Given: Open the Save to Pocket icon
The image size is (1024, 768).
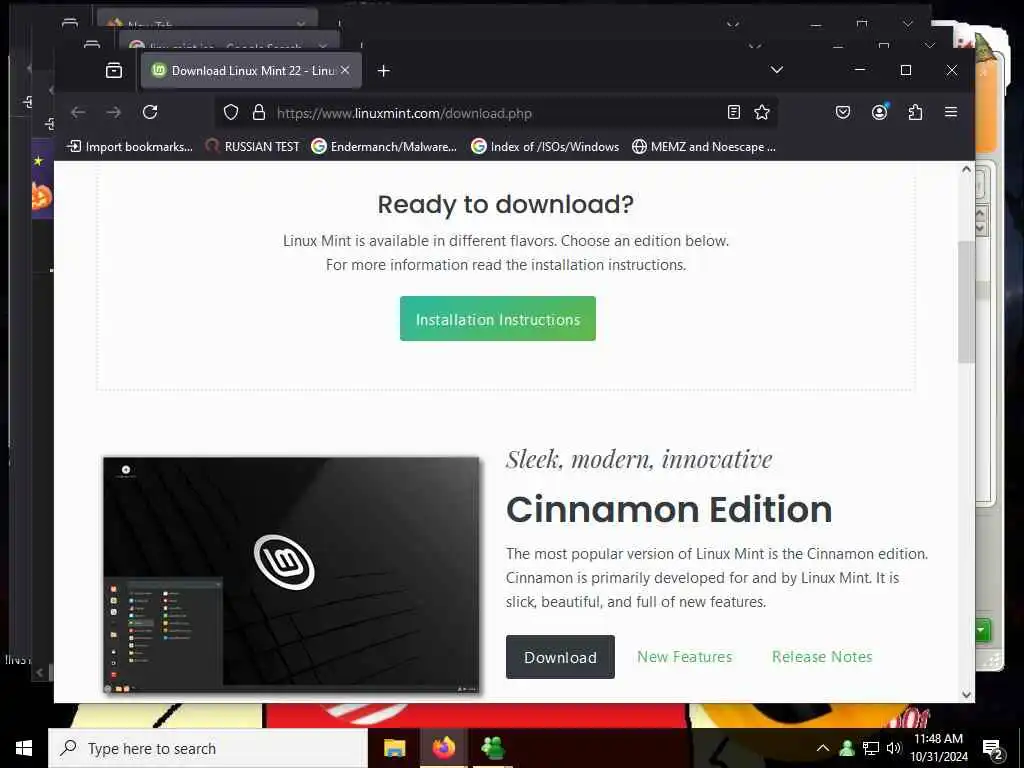Looking at the screenshot, I should tap(843, 112).
